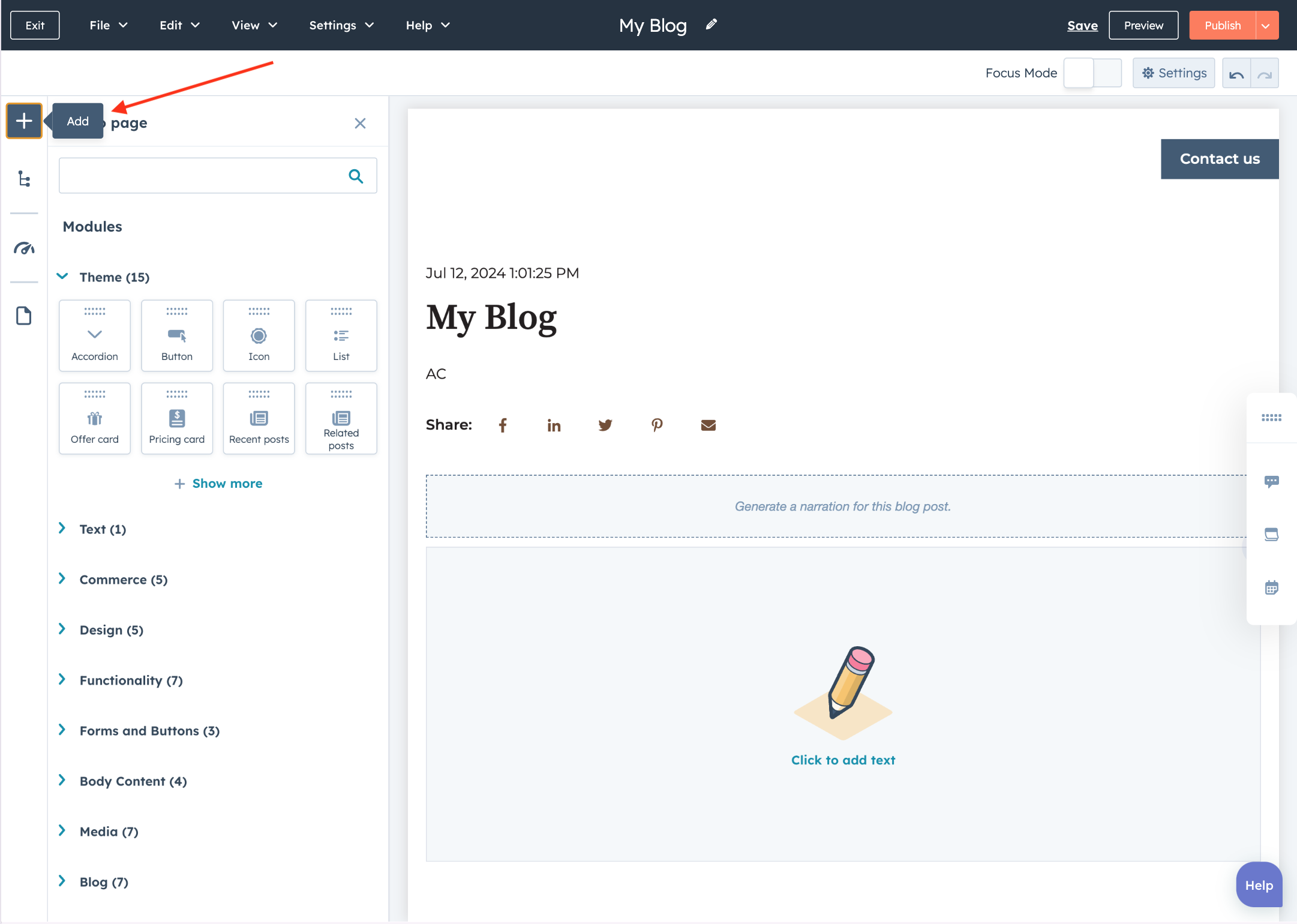Open the Publish dropdown arrow
Viewport: 1297px width, 924px height.
click(x=1266, y=25)
